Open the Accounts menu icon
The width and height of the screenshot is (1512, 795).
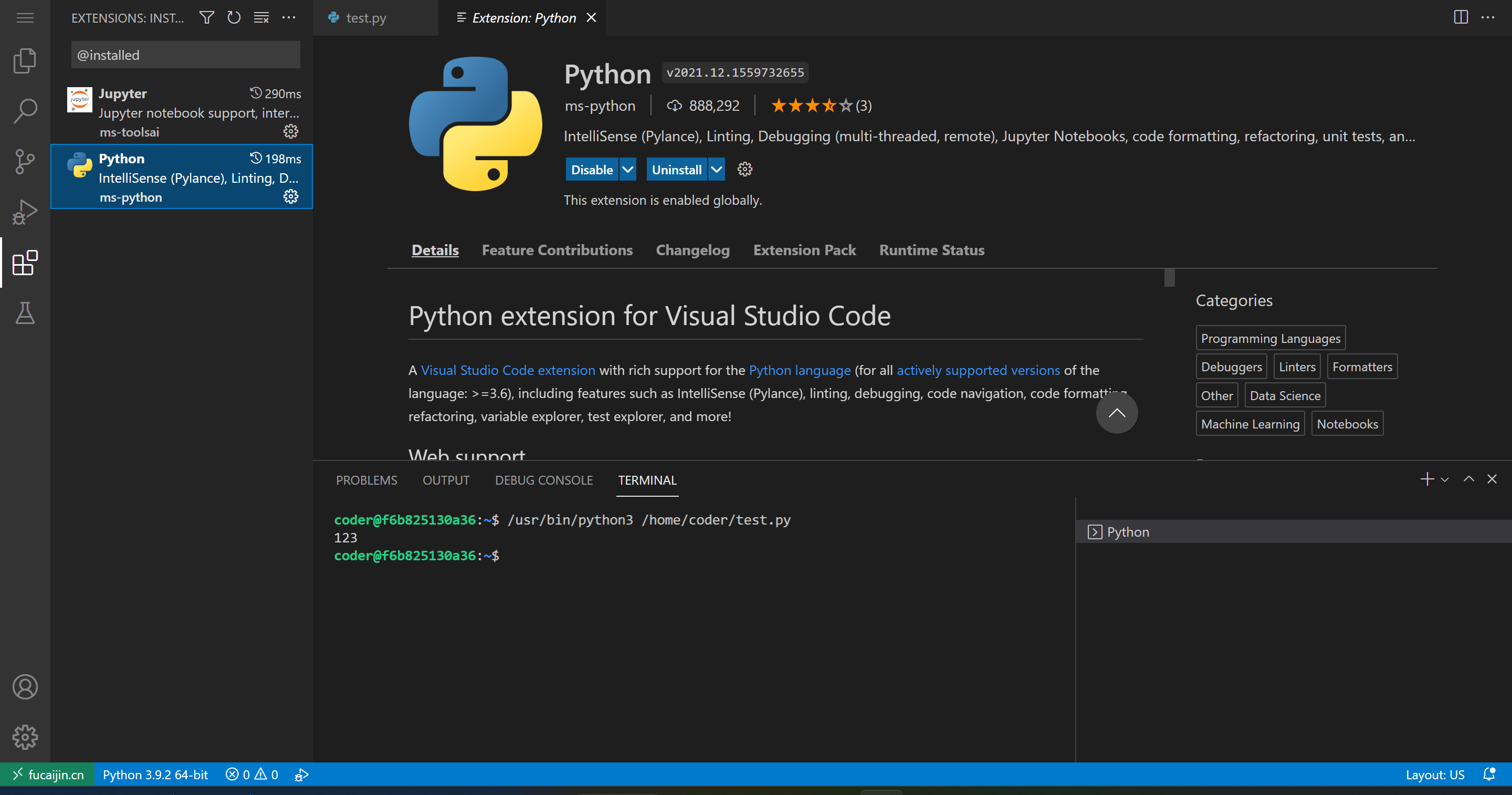click(x=25, y=687)
